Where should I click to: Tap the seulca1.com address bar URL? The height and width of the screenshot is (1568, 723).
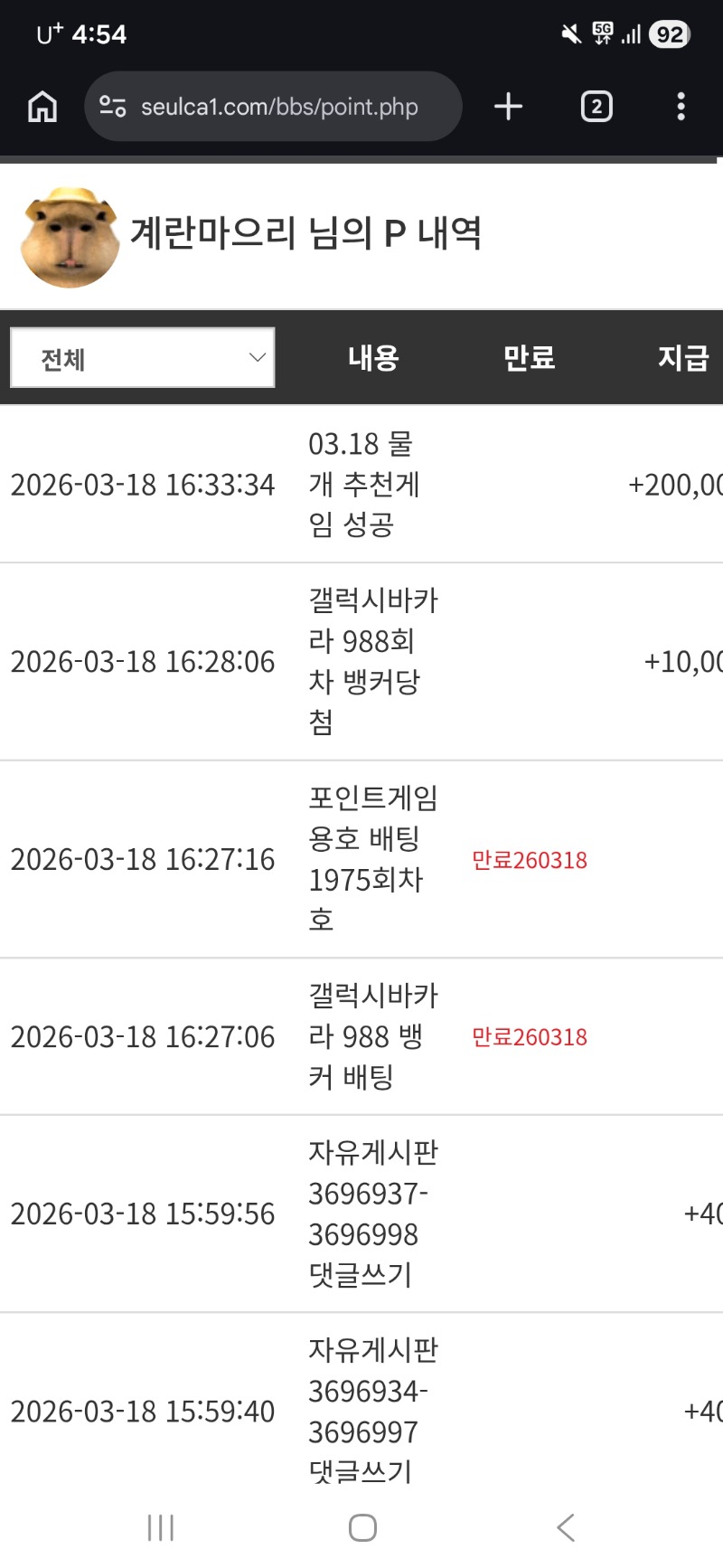(x=279, y=107)
